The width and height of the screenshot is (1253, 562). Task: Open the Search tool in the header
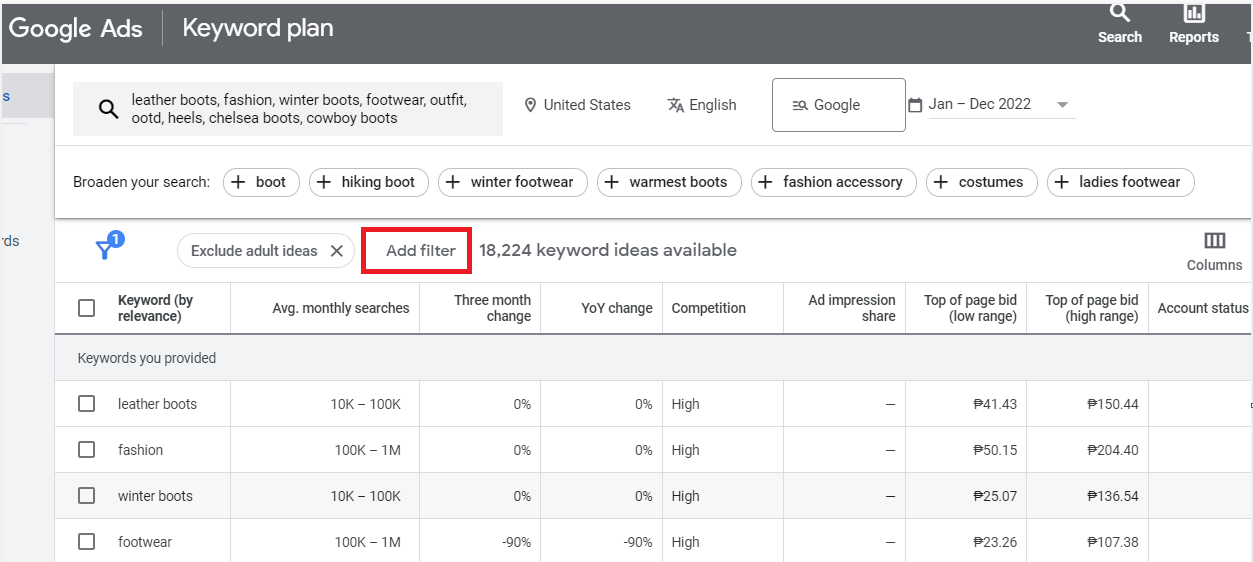coord(1119,23)
